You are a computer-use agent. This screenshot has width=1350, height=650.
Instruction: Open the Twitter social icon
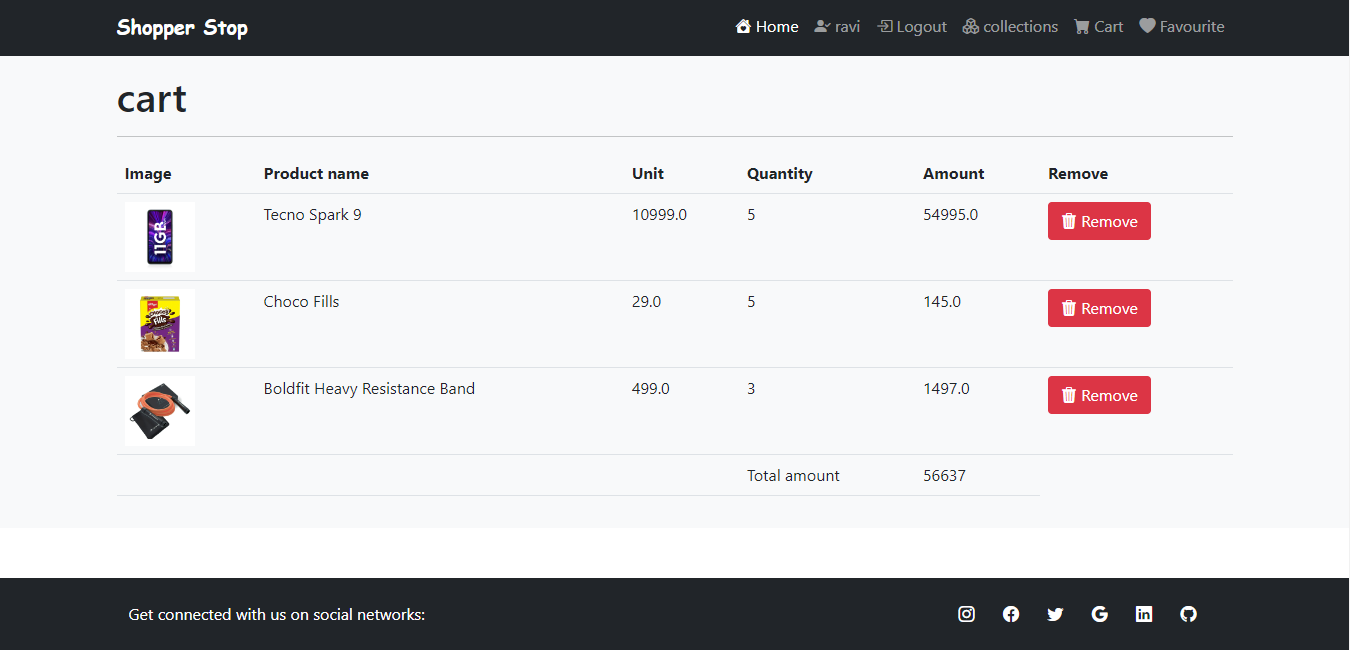click(x=1055, y=614)
